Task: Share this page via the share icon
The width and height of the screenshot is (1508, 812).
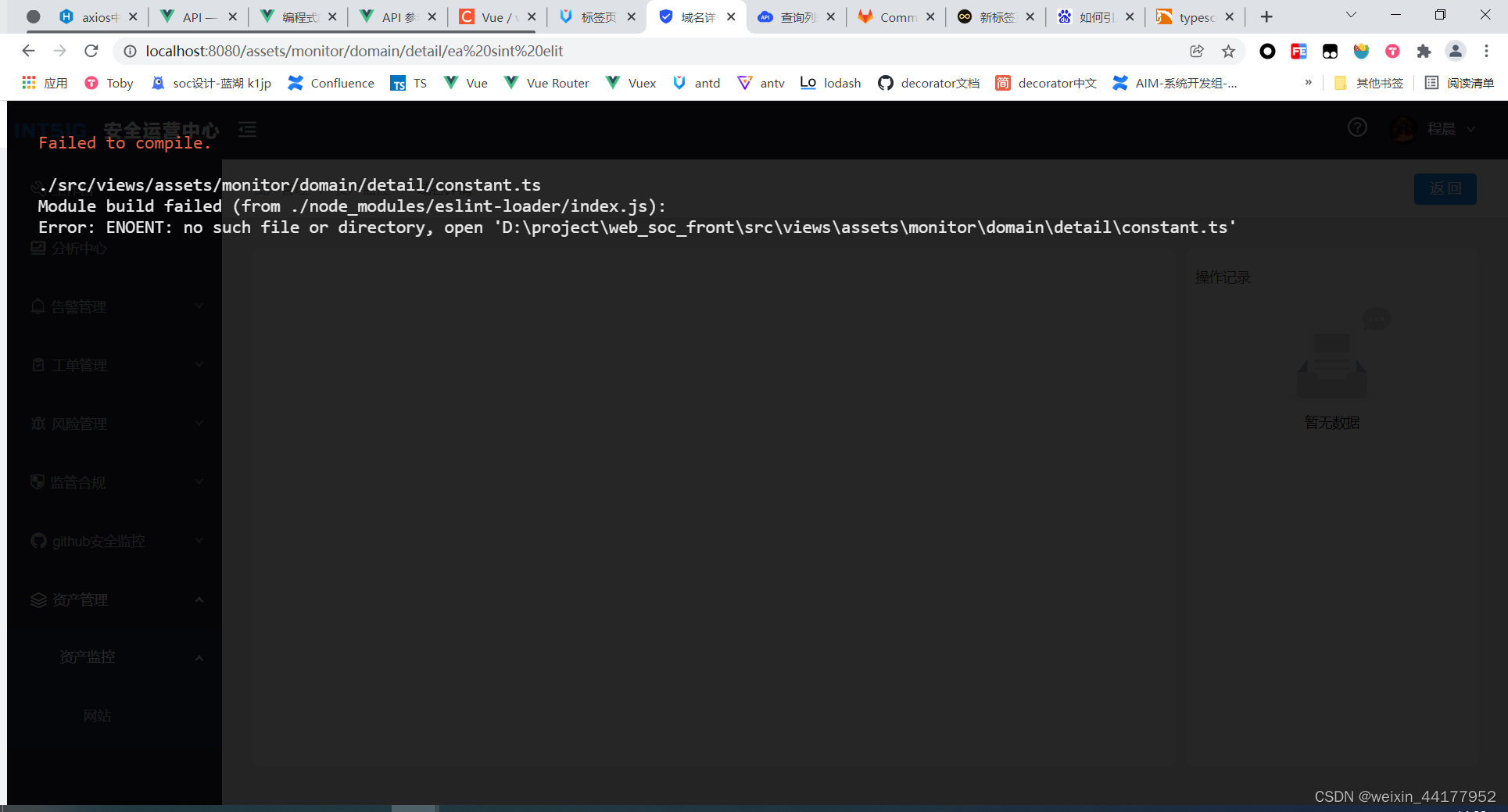Action: (x=1197, y=51)
